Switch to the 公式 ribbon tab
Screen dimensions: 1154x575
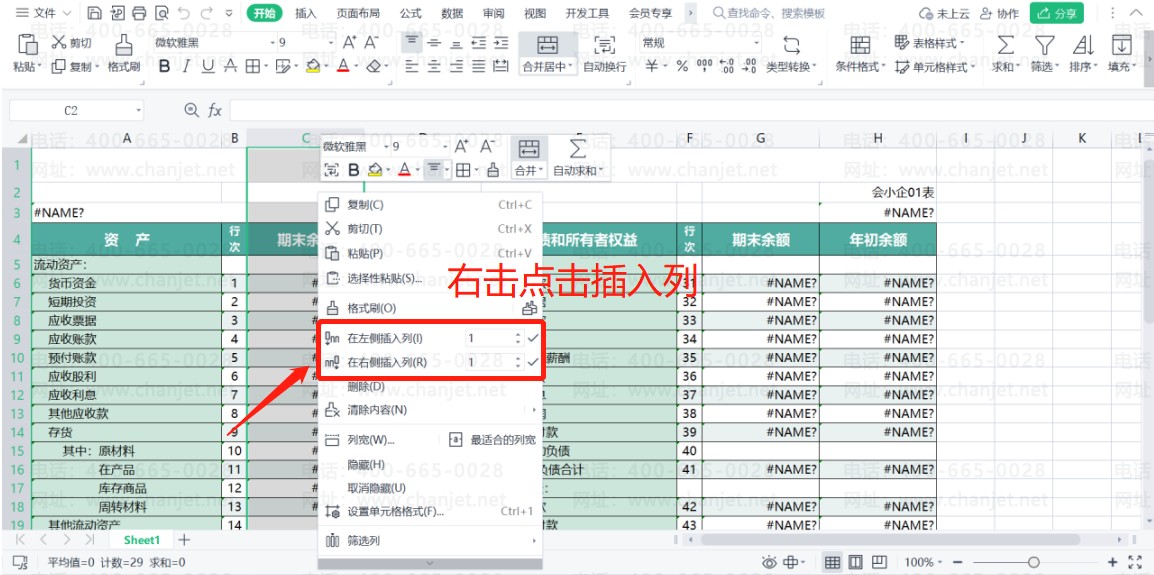coord(410,13)
